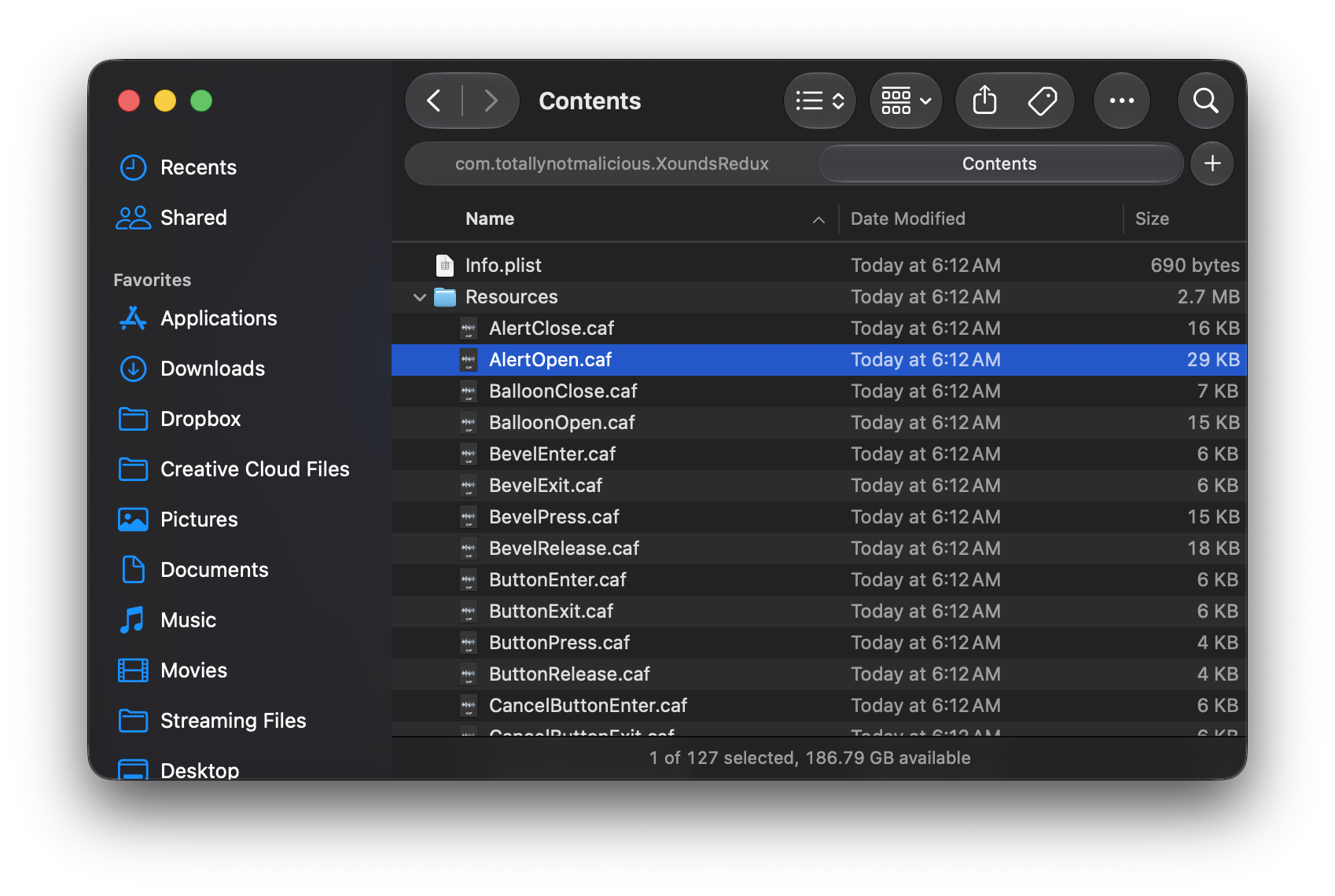Select BevelPress.caf file row
This screenshot has height=896, width=1335.
[x=819, y=517]
